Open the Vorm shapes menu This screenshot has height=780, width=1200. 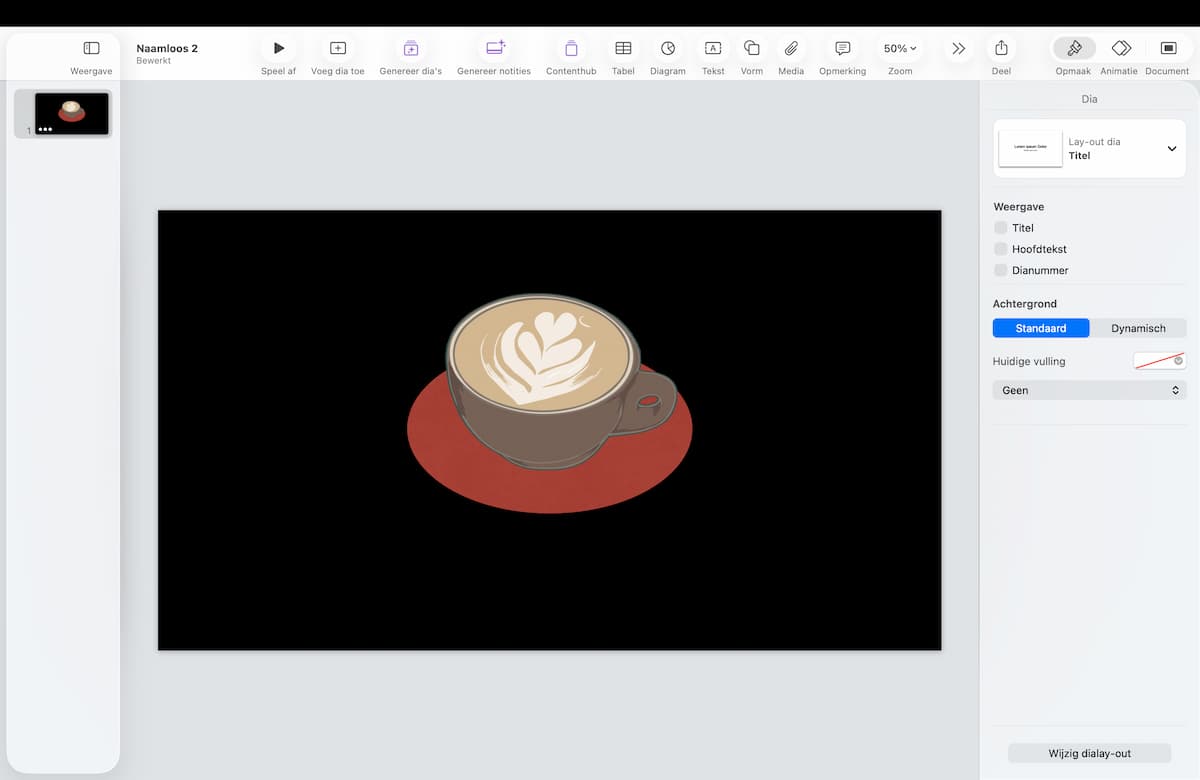pyautogui.click(x=752, y=48)
